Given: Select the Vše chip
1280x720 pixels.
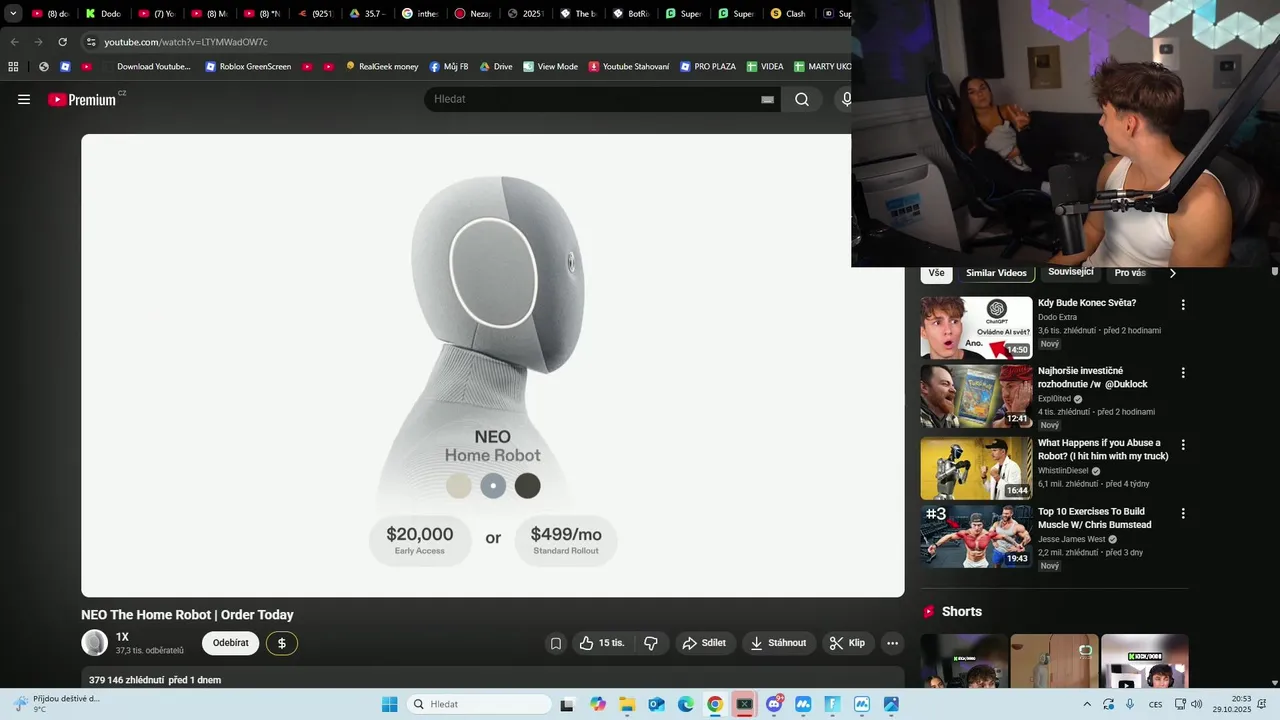Looking at the screenshot, I should [x=936, y=273].
